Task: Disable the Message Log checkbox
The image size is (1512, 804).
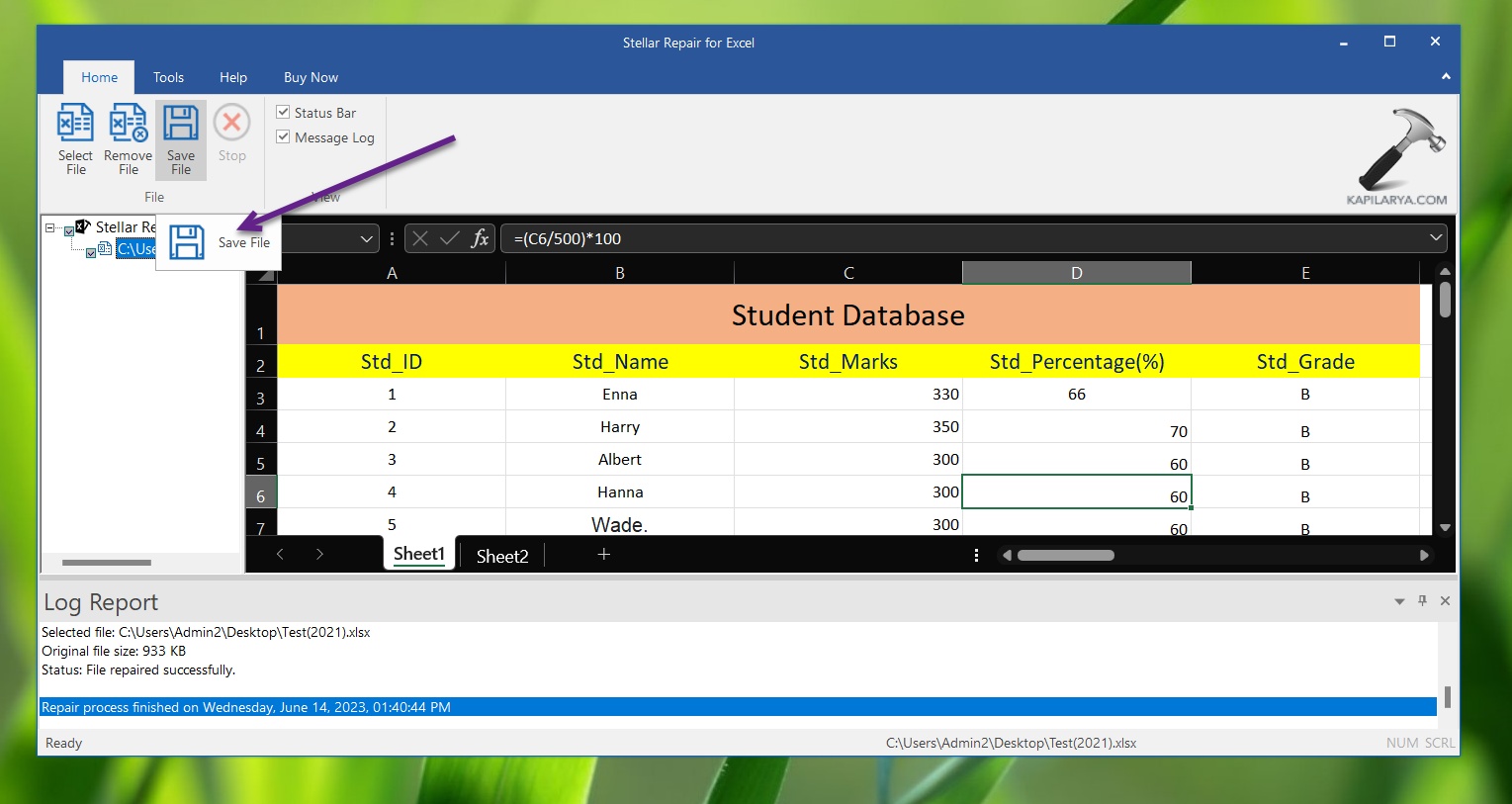Action: click(x=283, y=137)
